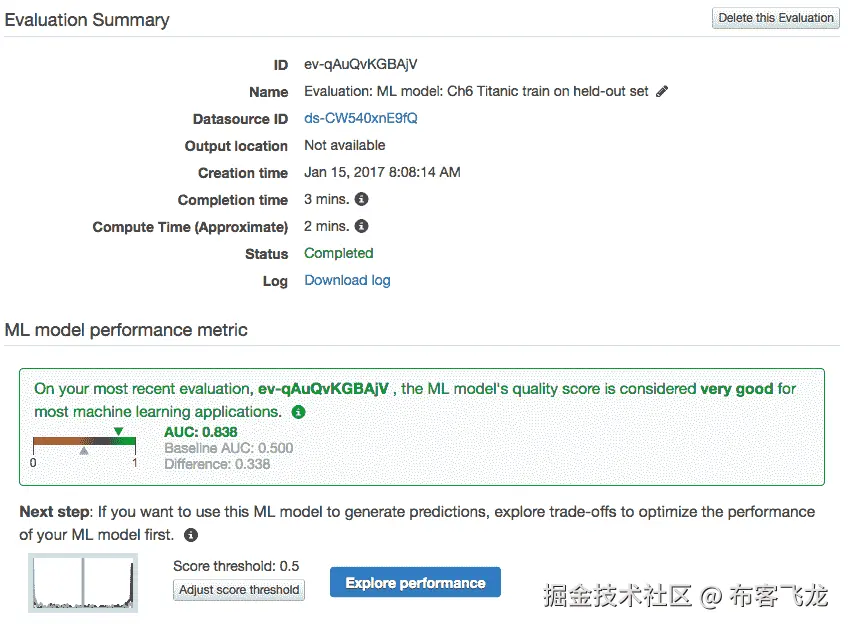This screenshot has width=848, height=629.
Task: Click the gray baseline AUC marker
Action: coord(84,451)
